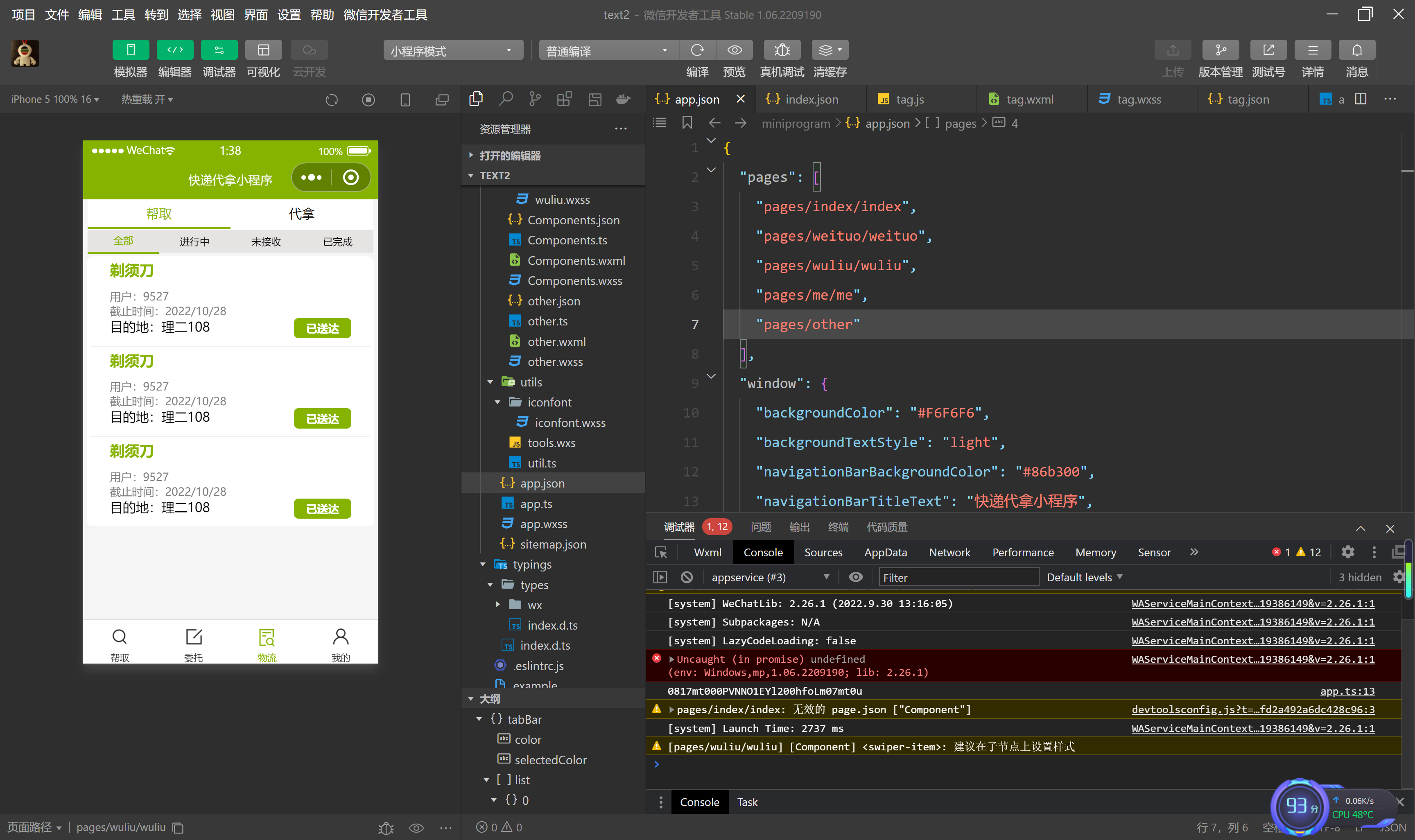Click the 93分 performance score gauge
The height and width of the screenshot is (840, 1415).
click(x=1299, y=806)
